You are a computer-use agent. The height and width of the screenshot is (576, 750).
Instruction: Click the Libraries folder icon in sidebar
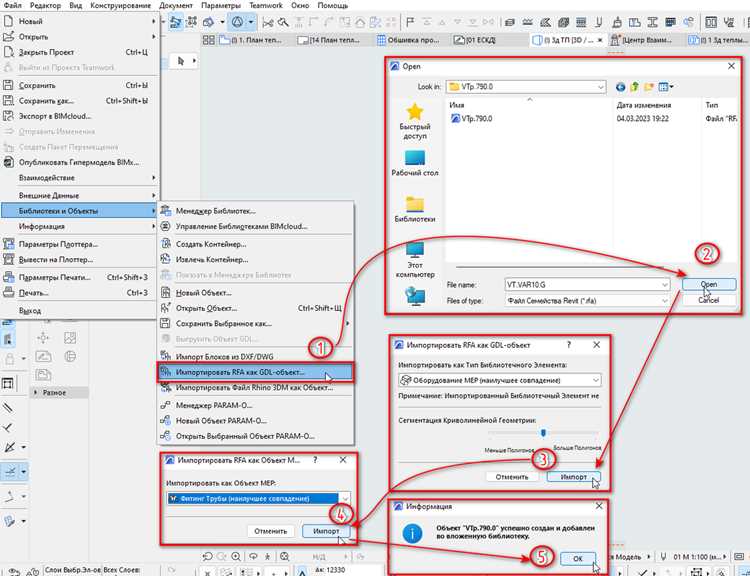(415, 205)
